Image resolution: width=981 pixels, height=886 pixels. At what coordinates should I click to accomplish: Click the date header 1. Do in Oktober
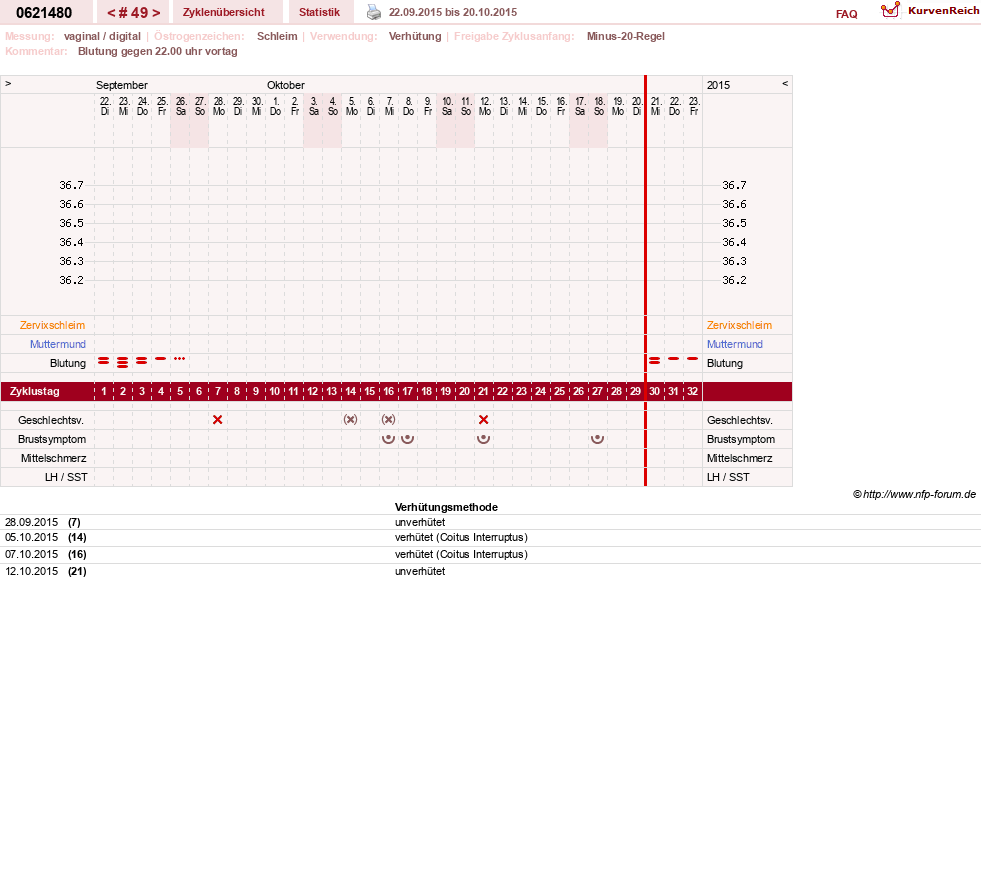click(x=275, y=106)
